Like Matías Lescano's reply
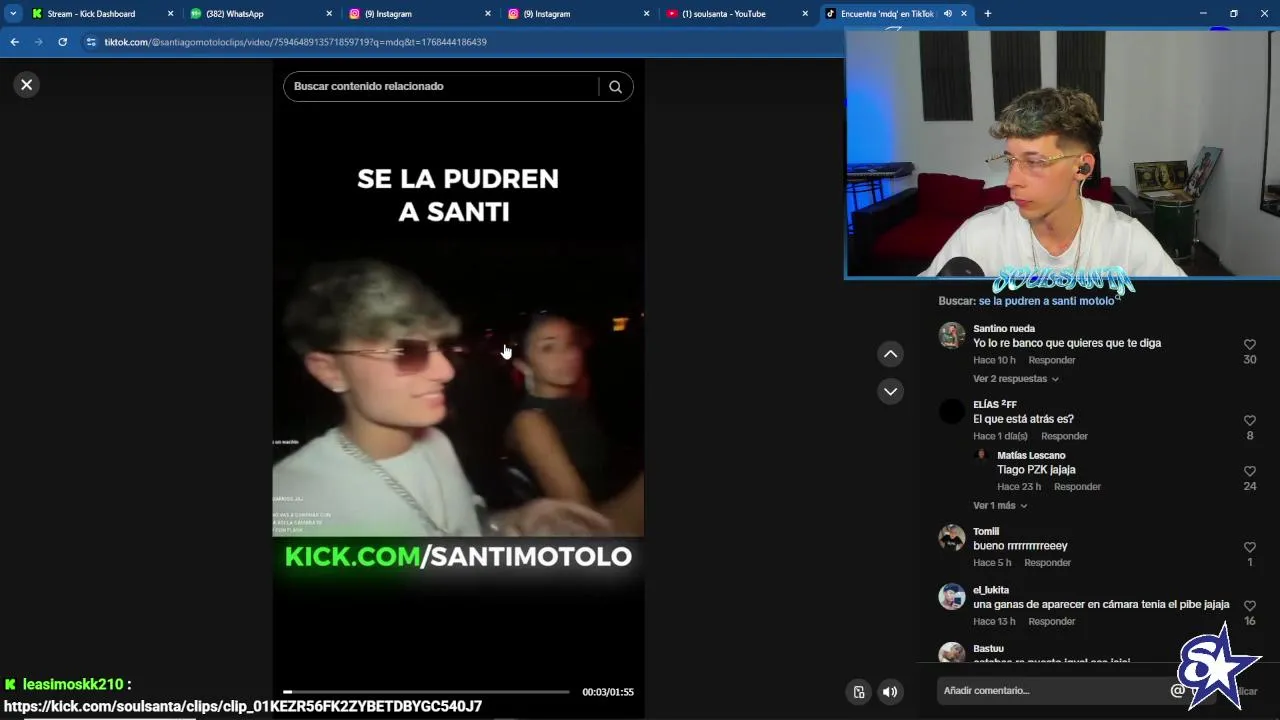 pyautogui.click(x=1249, y=471)
